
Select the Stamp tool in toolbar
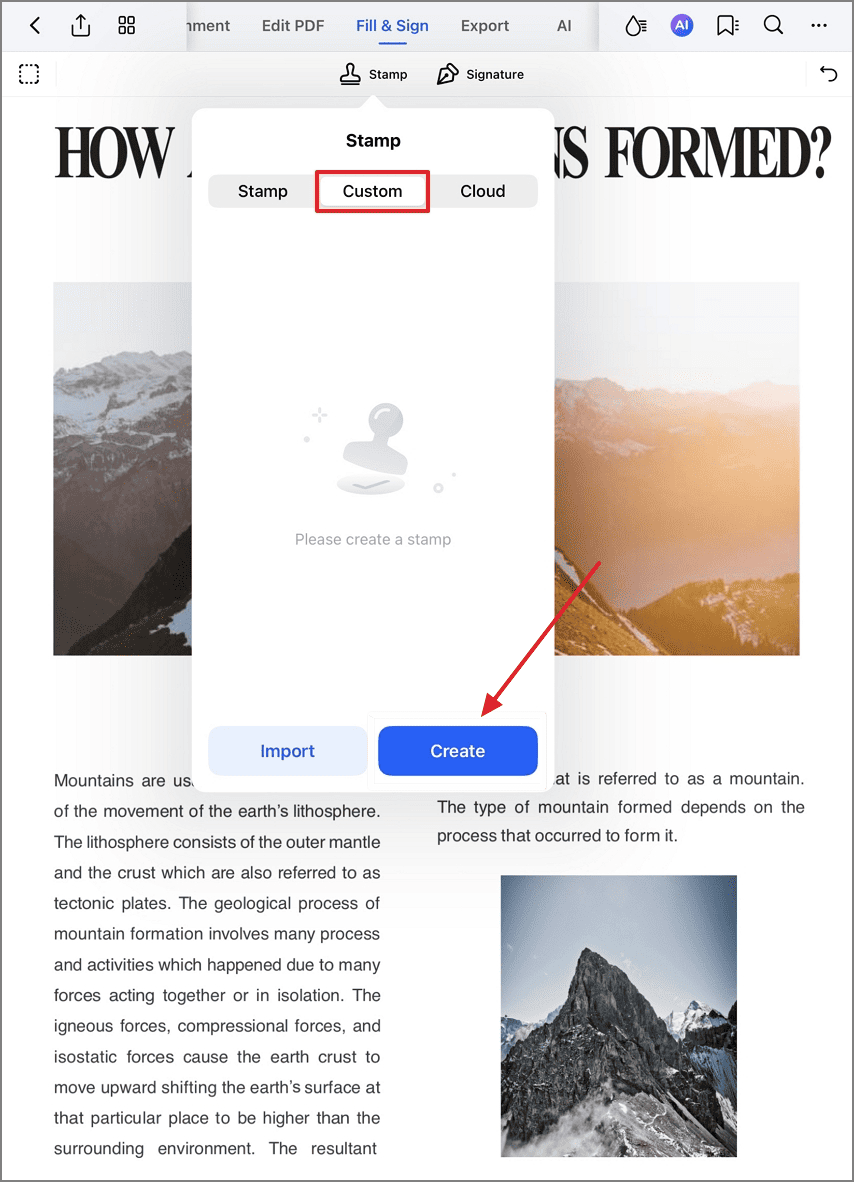coord(373,74)
